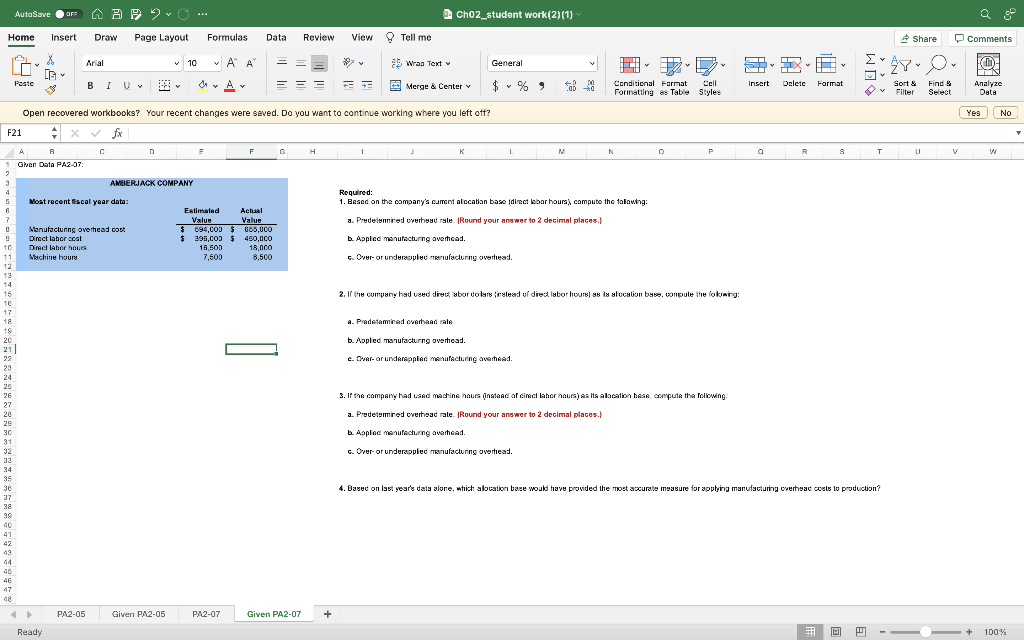The image size is (1024, 640).
Task: Click the Share button
Action: pyautogui.click(x=918, y=39)
